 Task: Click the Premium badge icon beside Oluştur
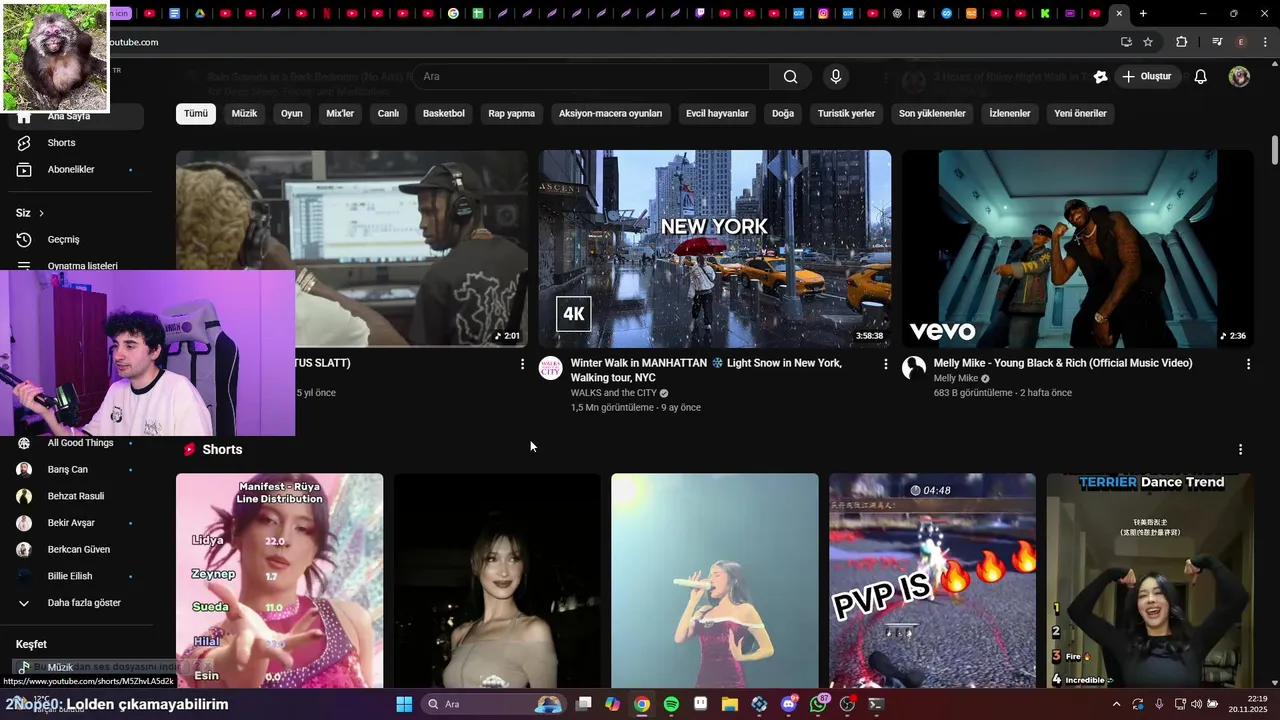pyautogui.click(x=1101, y=77)
